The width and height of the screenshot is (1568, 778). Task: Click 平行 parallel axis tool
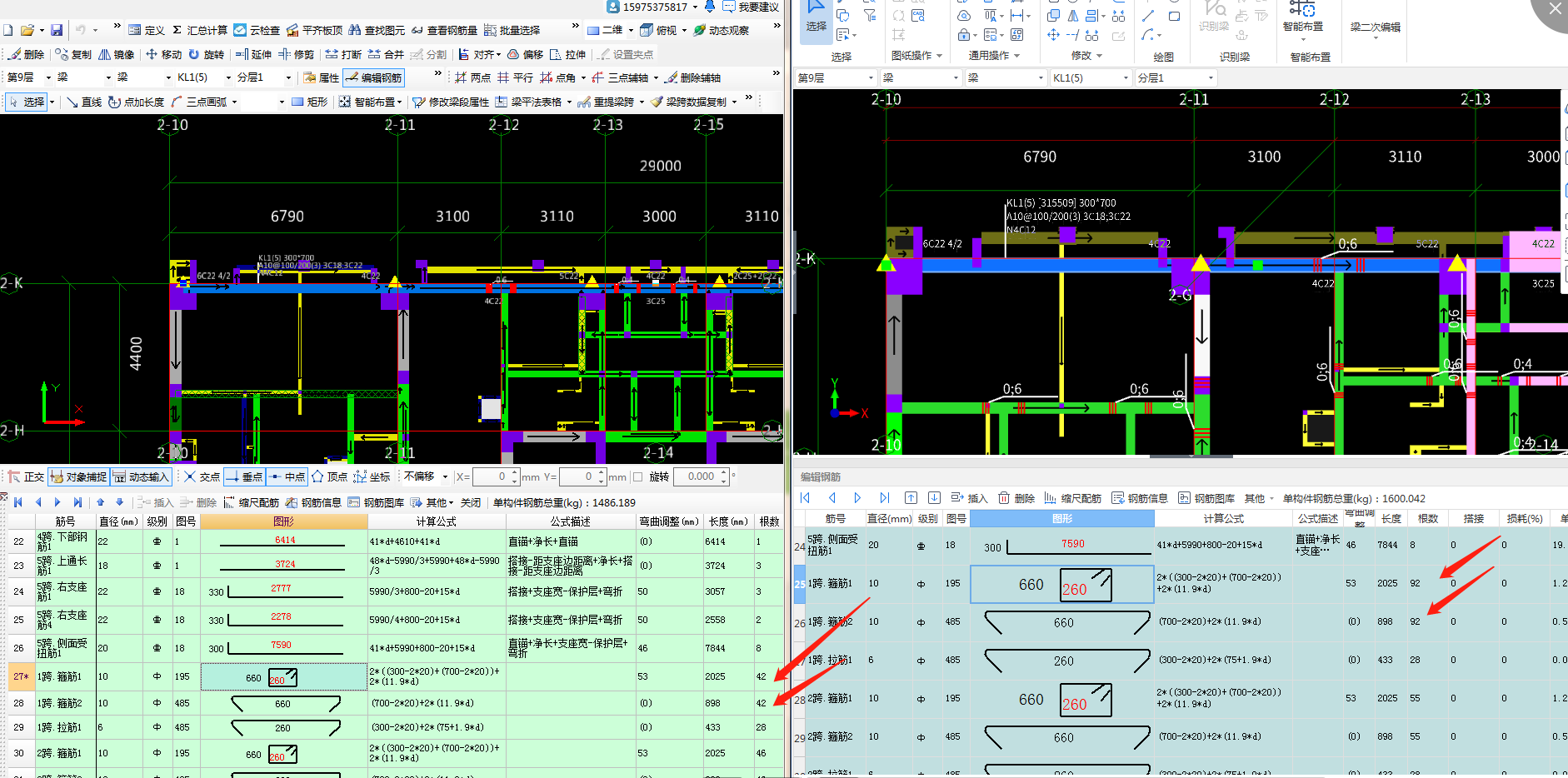click(515, 77)
